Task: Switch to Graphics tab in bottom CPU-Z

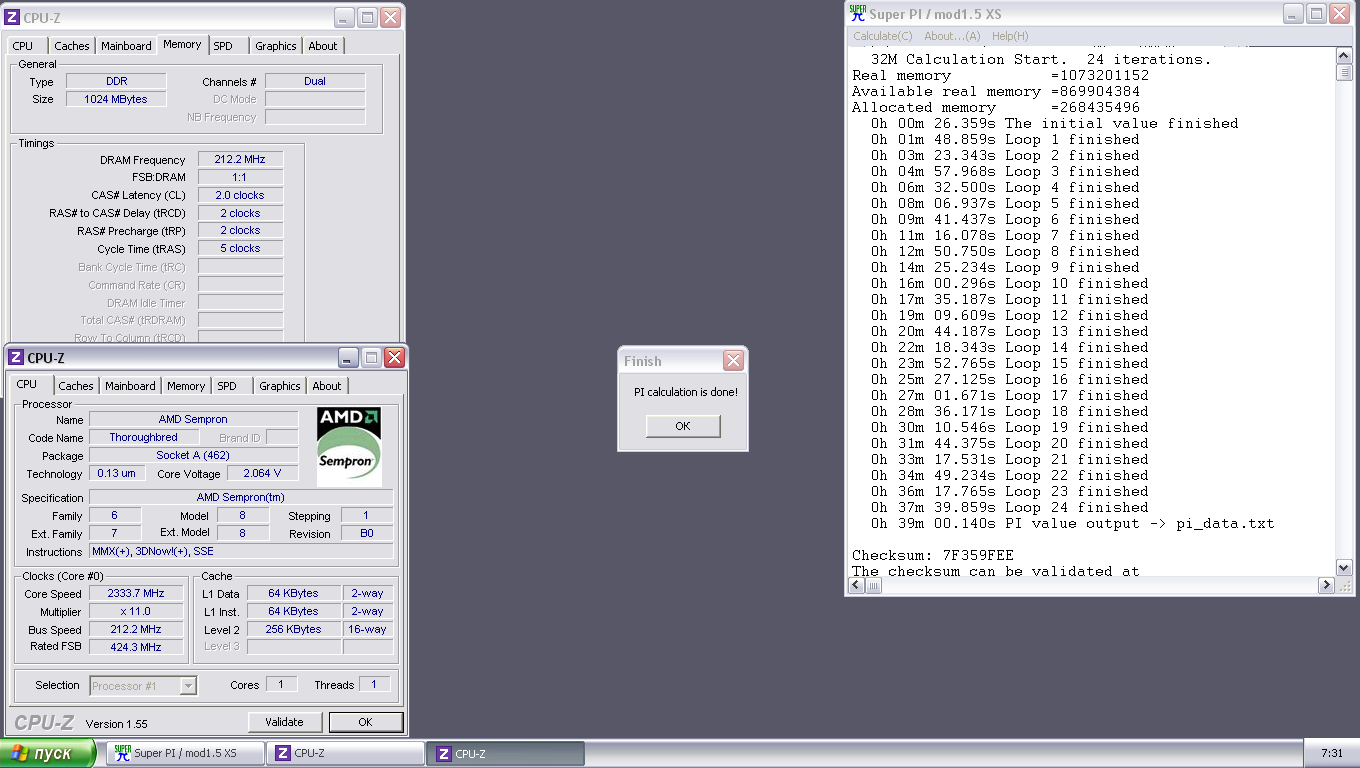Action: [x=280, y=386]
